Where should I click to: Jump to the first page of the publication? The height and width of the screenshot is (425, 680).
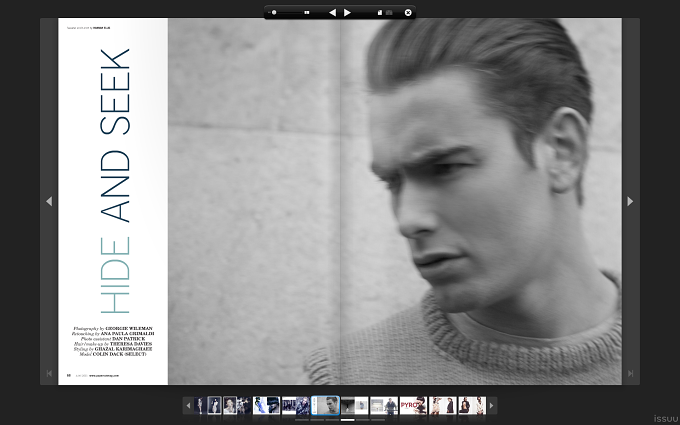pyautogui.click(x=49, y=373)
